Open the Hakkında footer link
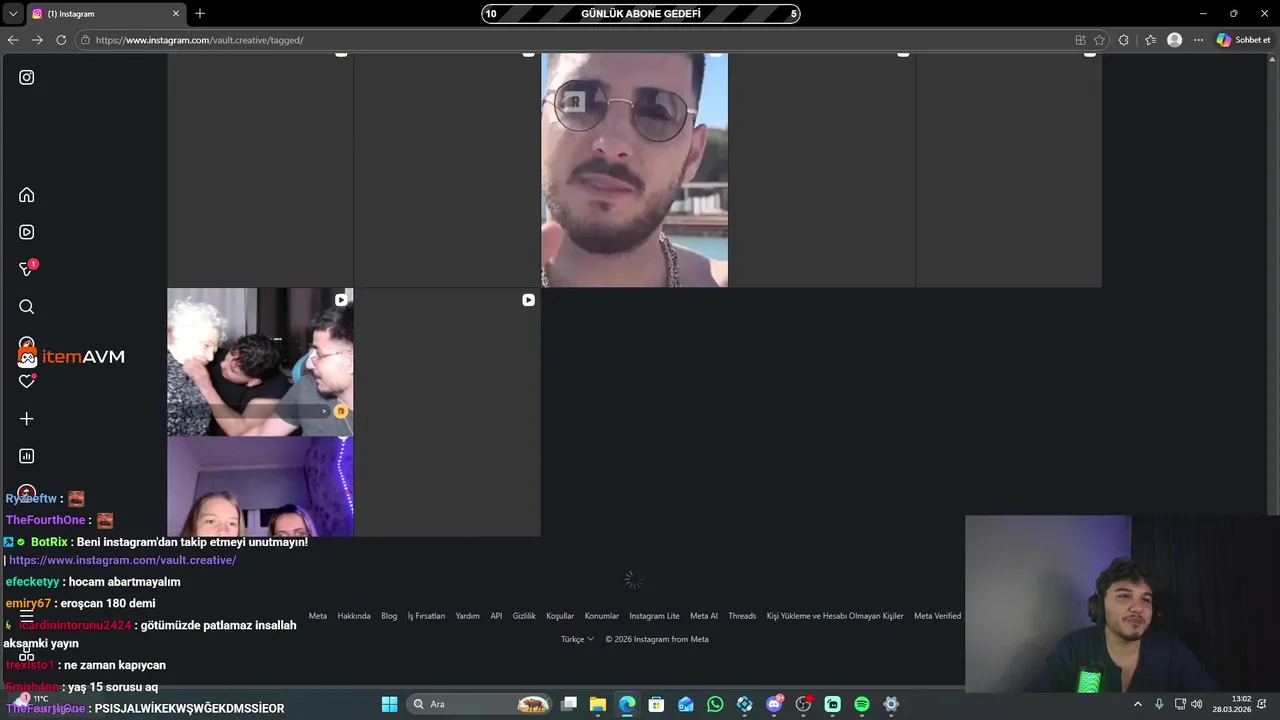The height and width of the screenshot is (720, 1280). 354,616
